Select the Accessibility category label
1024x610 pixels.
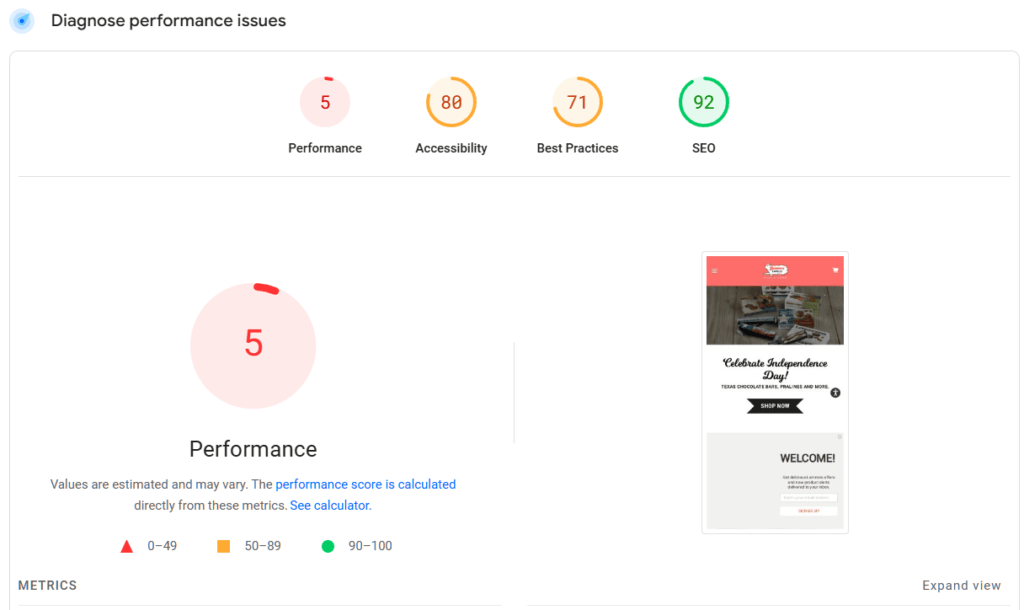451,147
